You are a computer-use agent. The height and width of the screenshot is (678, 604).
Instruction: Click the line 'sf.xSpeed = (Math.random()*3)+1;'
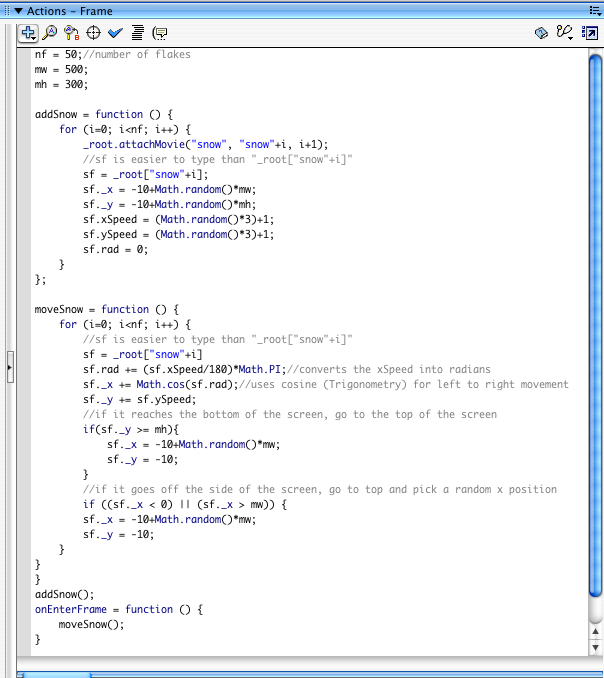point(179,220)
